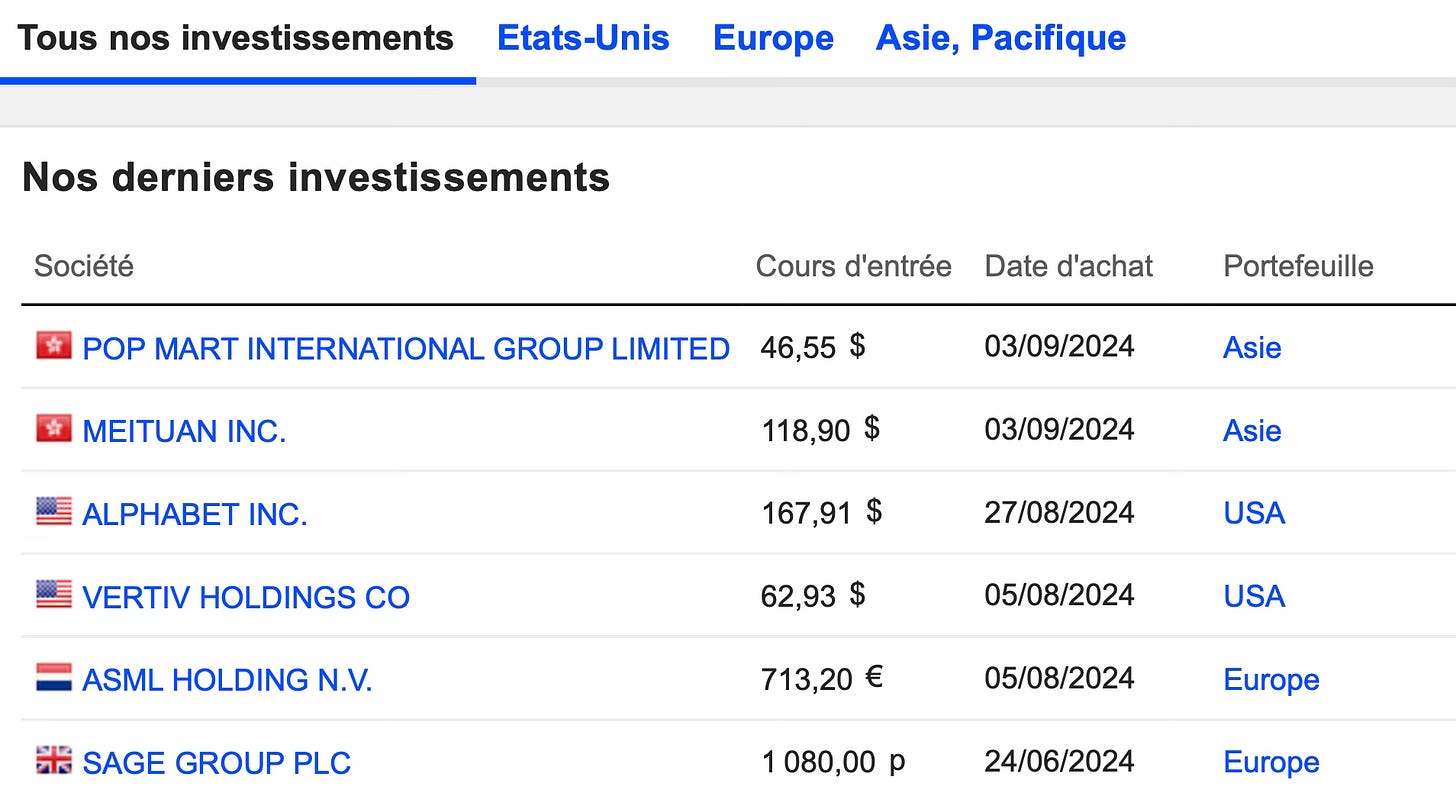Open the ASML HOLDING N.V. page
Image resolution: width=1456 pixels, height=803 pixels.
click(227, 679)
